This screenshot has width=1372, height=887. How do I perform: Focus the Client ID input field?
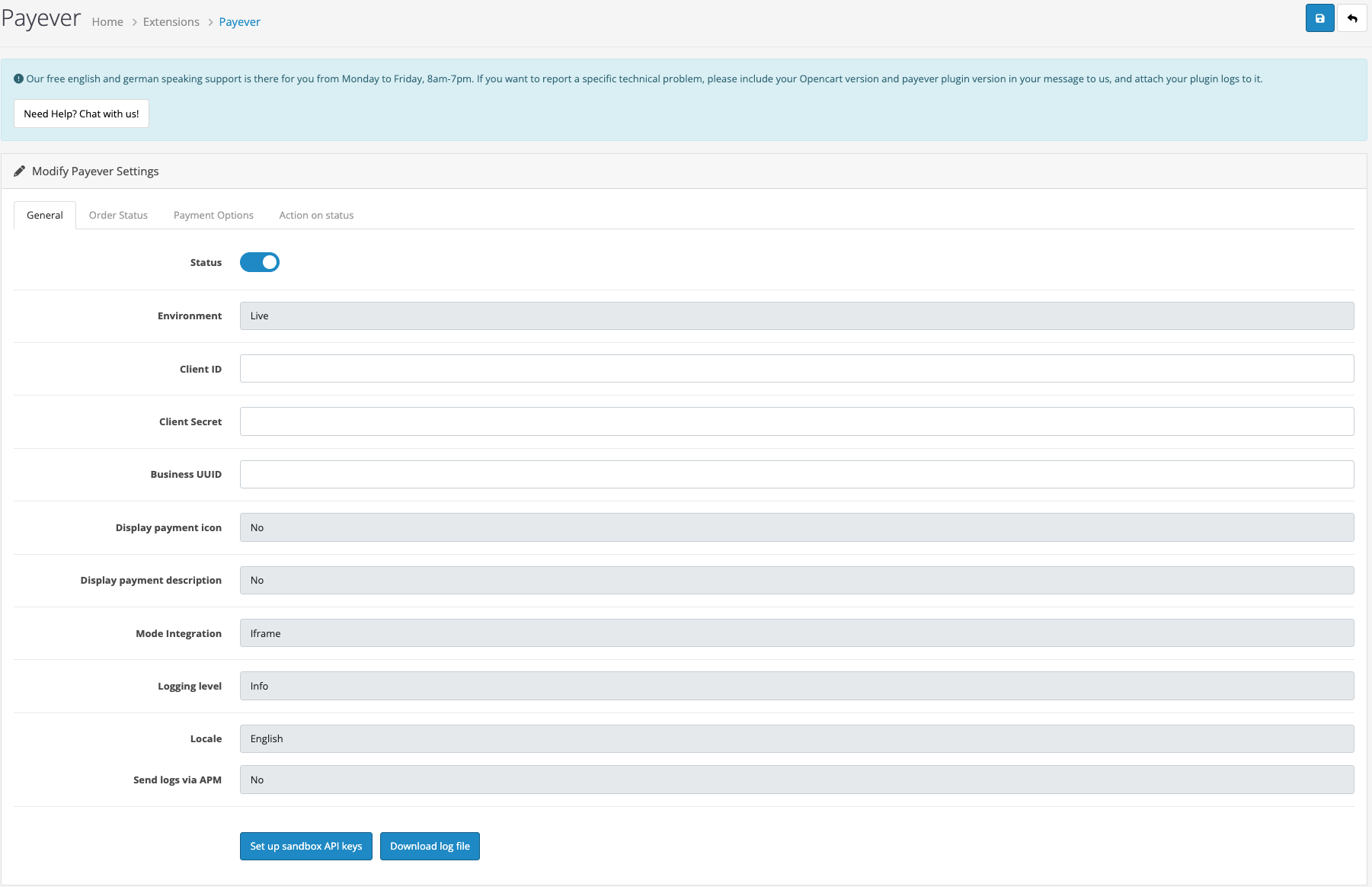(x=797, y=369)
